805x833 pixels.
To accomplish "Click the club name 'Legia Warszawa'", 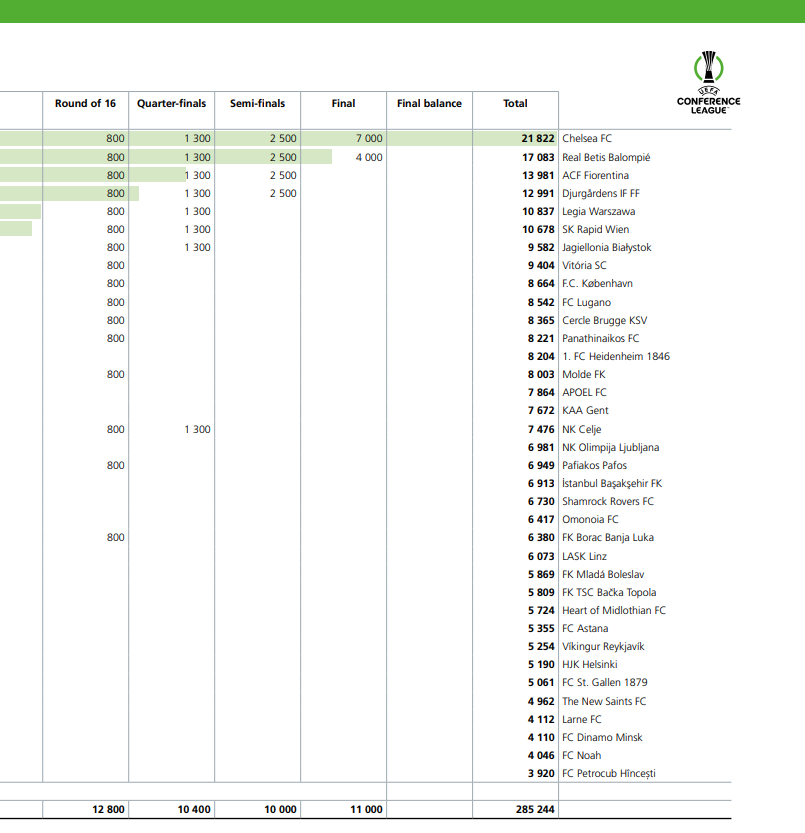I will coord(598,211).
